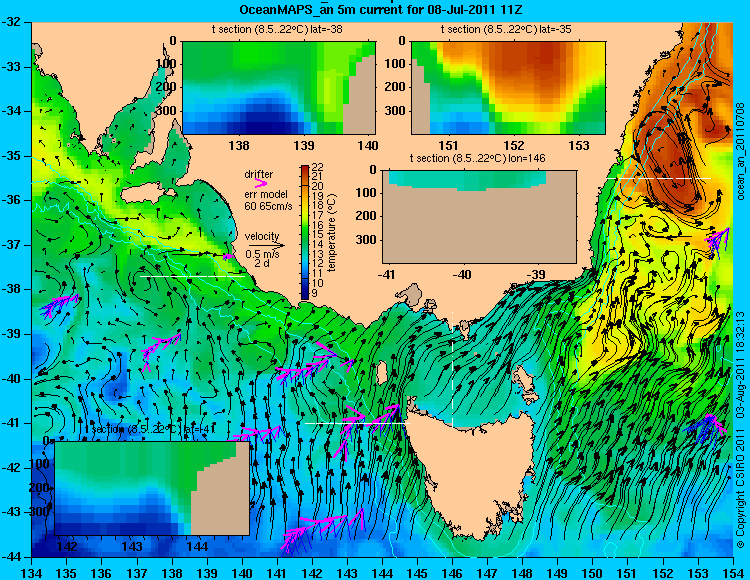The height and width of the screenshot is (580, 750).
Task: Click the black velocity scale arrow in legend
Action: [266, 245]
